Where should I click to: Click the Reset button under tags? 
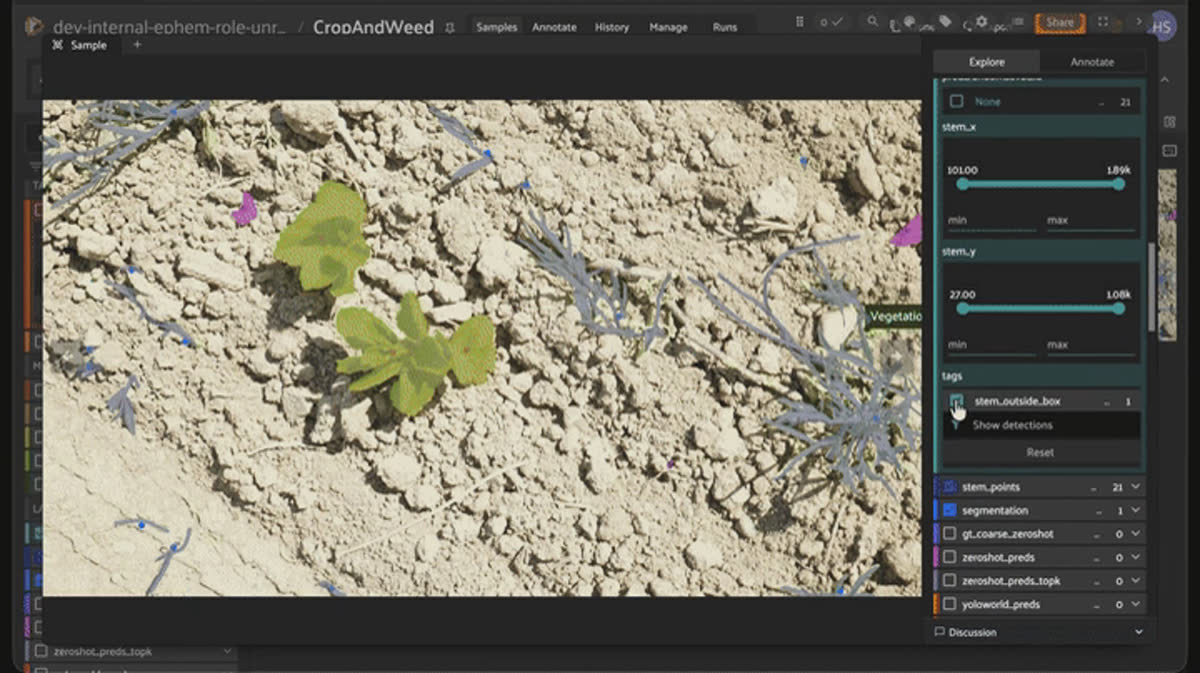[1040, 452]
